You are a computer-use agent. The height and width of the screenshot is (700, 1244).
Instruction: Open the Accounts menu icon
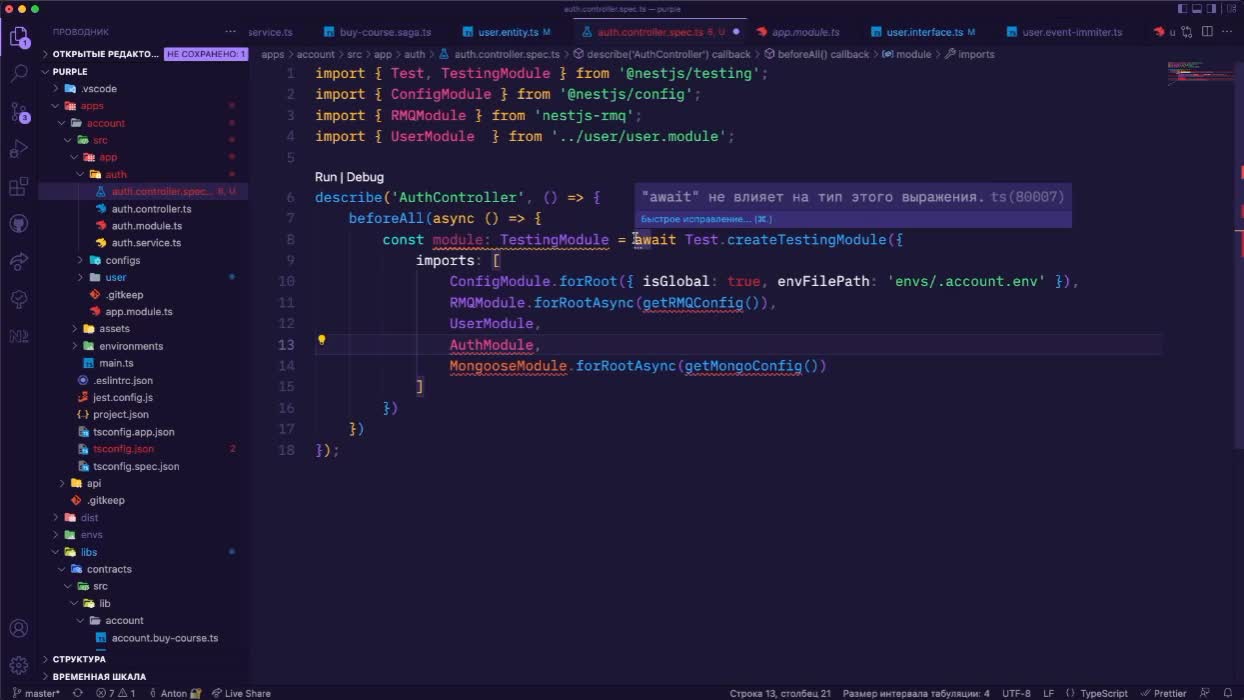pos(19,629)
